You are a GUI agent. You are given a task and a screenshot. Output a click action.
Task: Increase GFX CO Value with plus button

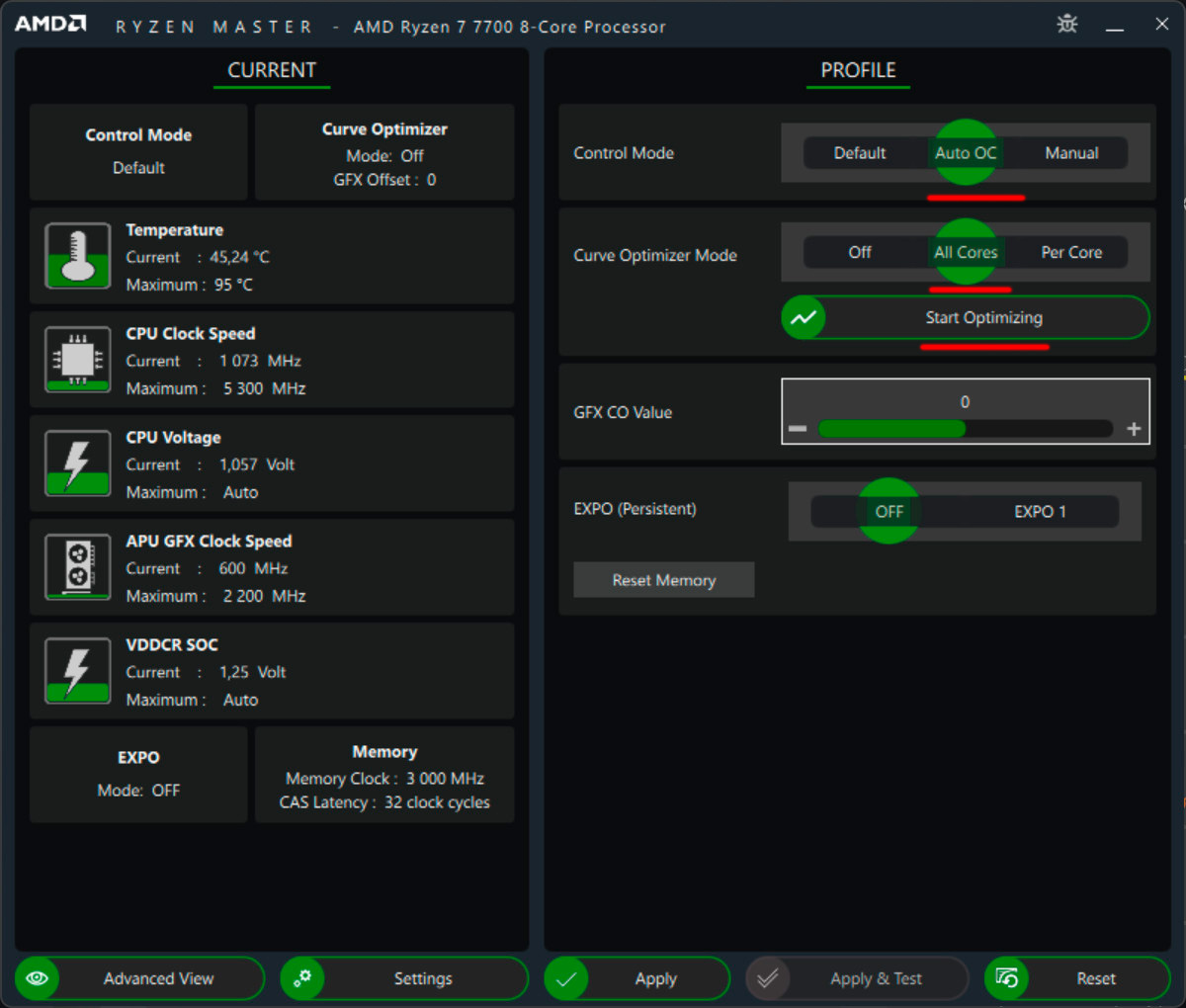click(x=1134, y=429)
